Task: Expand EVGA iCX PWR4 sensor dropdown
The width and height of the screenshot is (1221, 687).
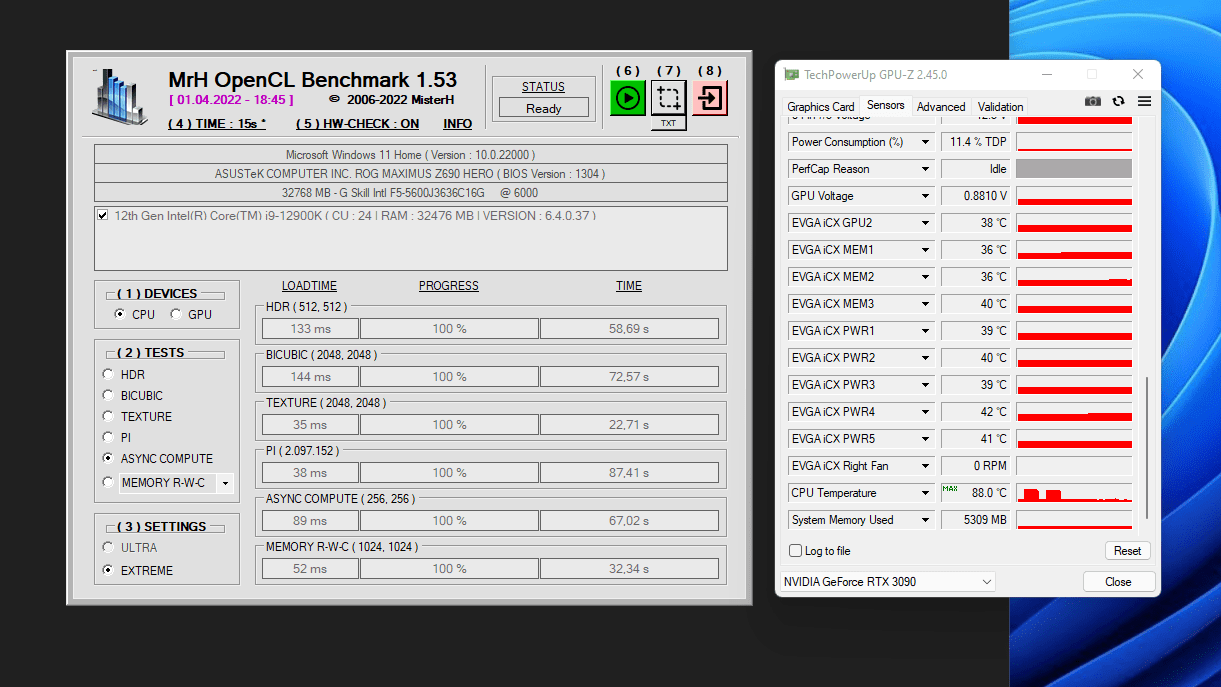Action: click(x=926, y=412)
